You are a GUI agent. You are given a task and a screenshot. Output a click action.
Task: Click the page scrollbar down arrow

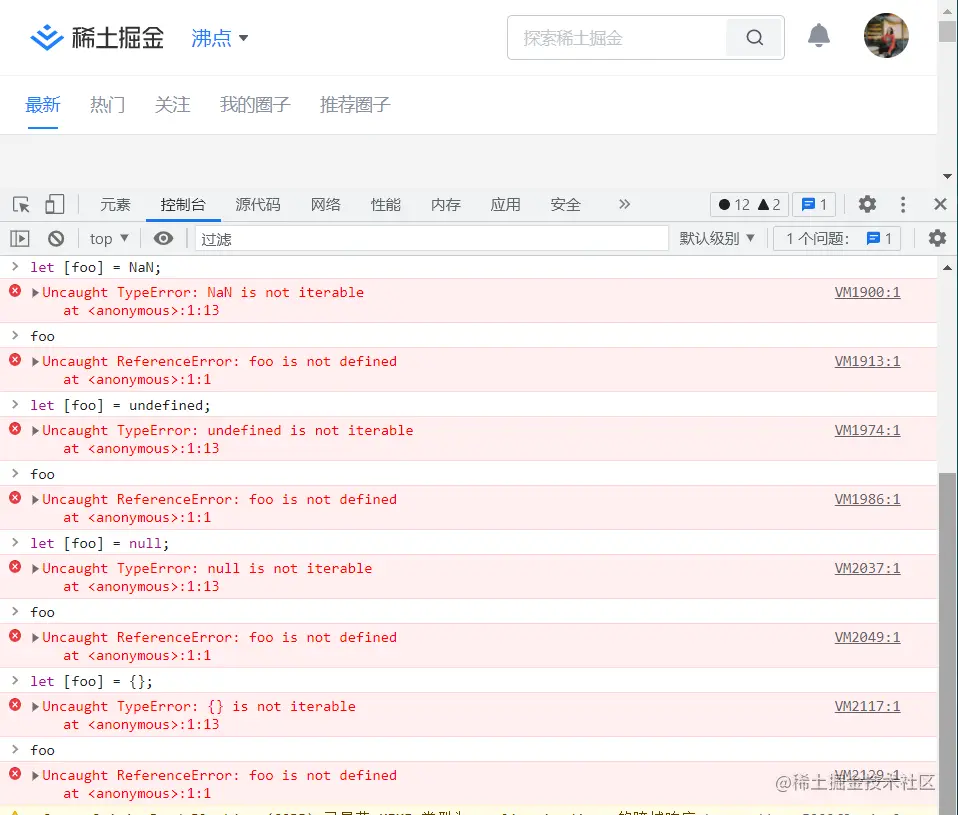pos(948,177)
